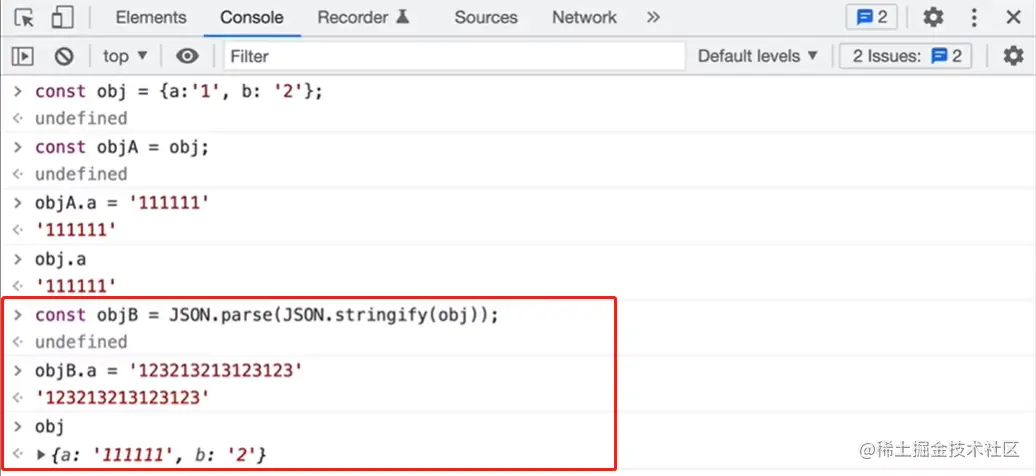The width and height of the screenshot is (1036, 476).
Task: Open DevTools settings gear in top bar
Action: [933, 17]
